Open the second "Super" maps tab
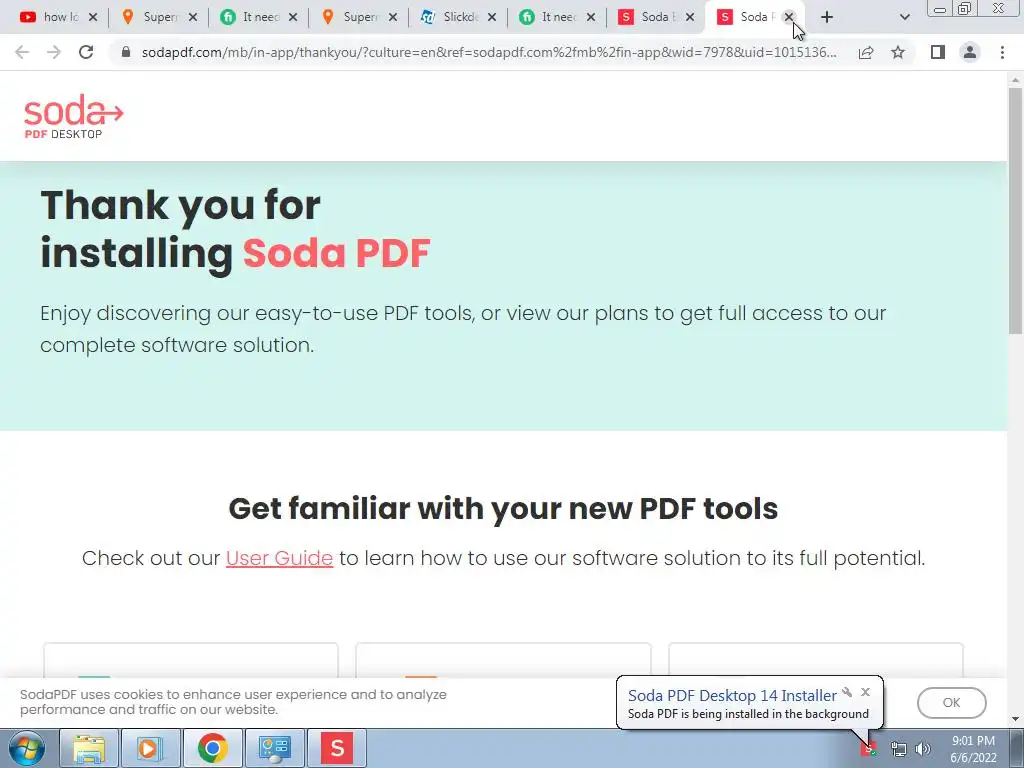1024x768 pixels. point(351,17)
